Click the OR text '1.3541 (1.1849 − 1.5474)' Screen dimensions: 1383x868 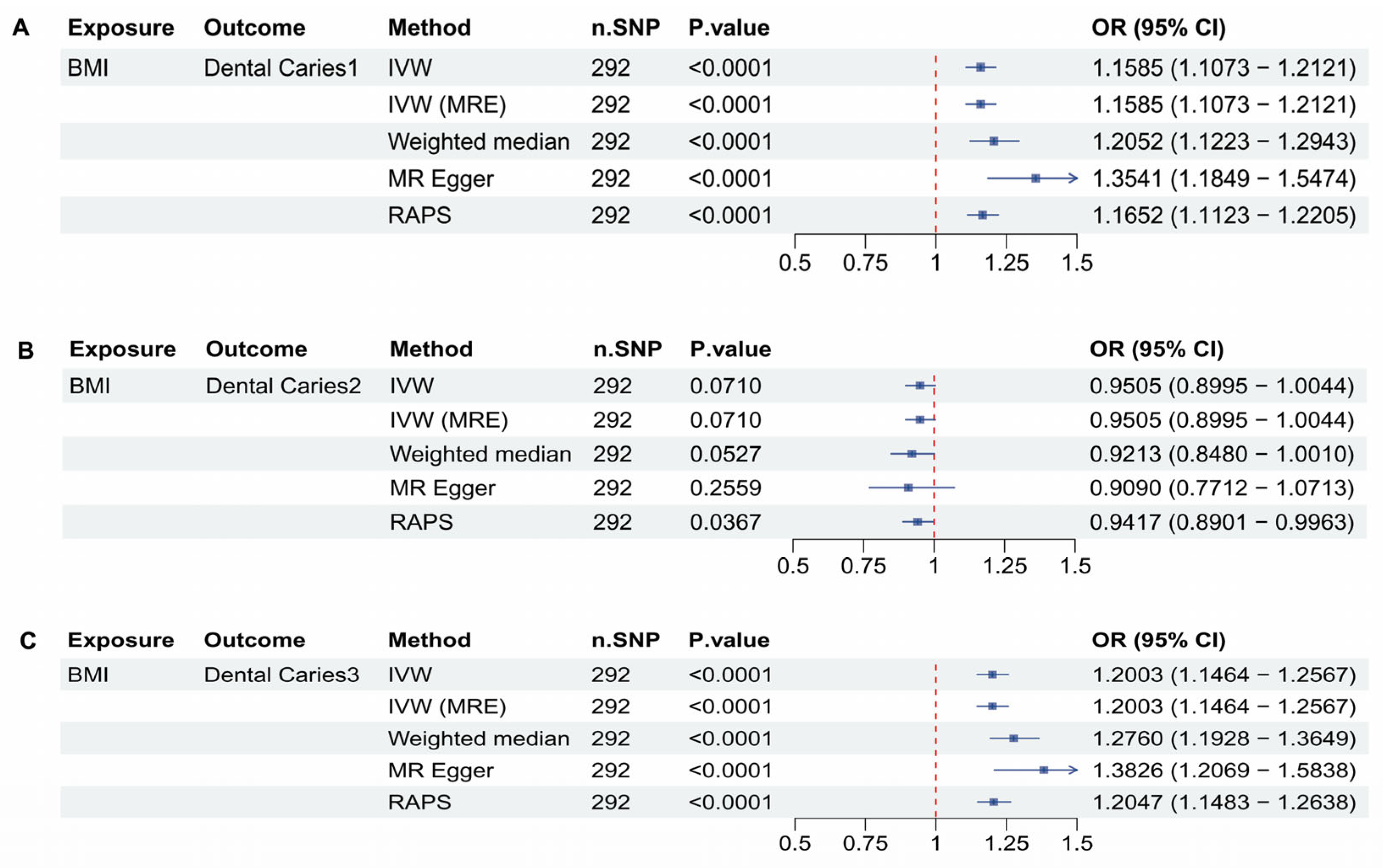(1223, 179)
